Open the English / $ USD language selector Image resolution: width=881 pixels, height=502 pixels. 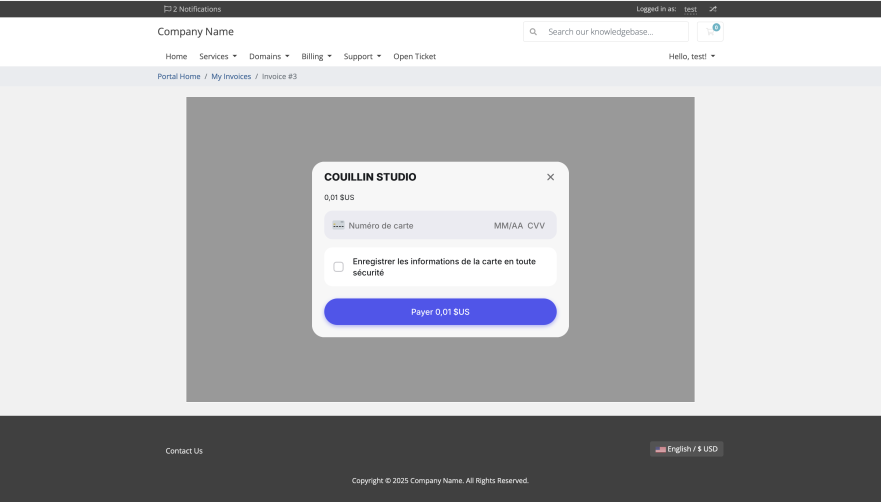click(687, 449)
